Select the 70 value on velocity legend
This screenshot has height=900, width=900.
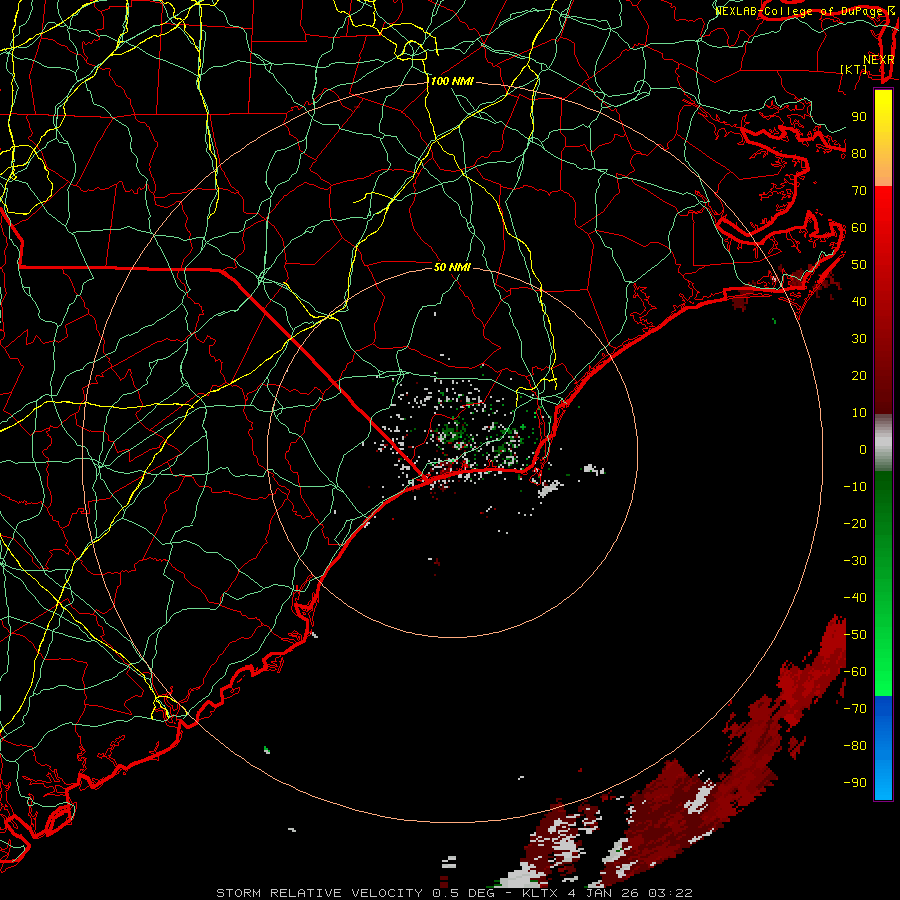[x=859, y=191]
